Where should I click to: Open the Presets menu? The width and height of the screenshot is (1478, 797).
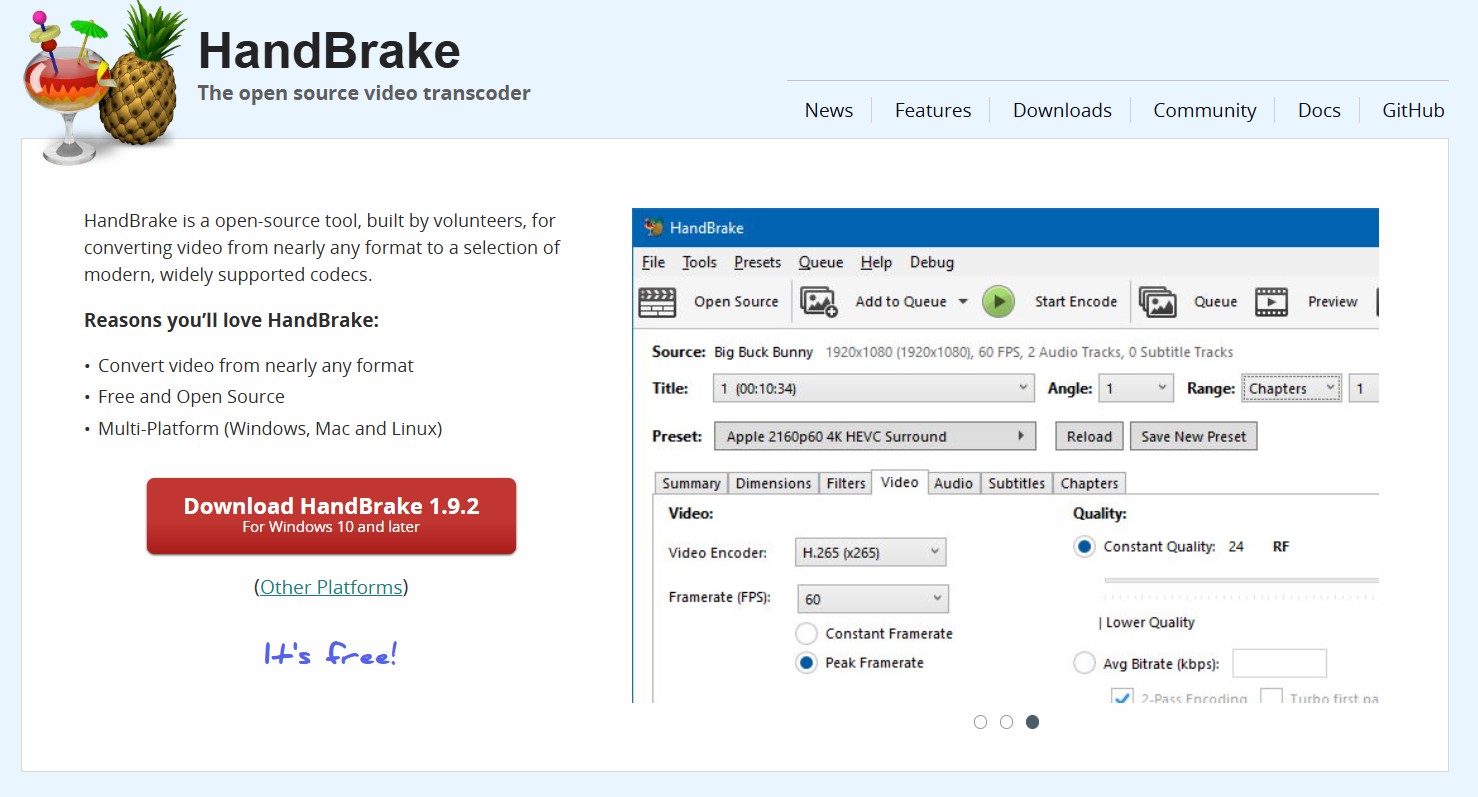coord(757,262)
